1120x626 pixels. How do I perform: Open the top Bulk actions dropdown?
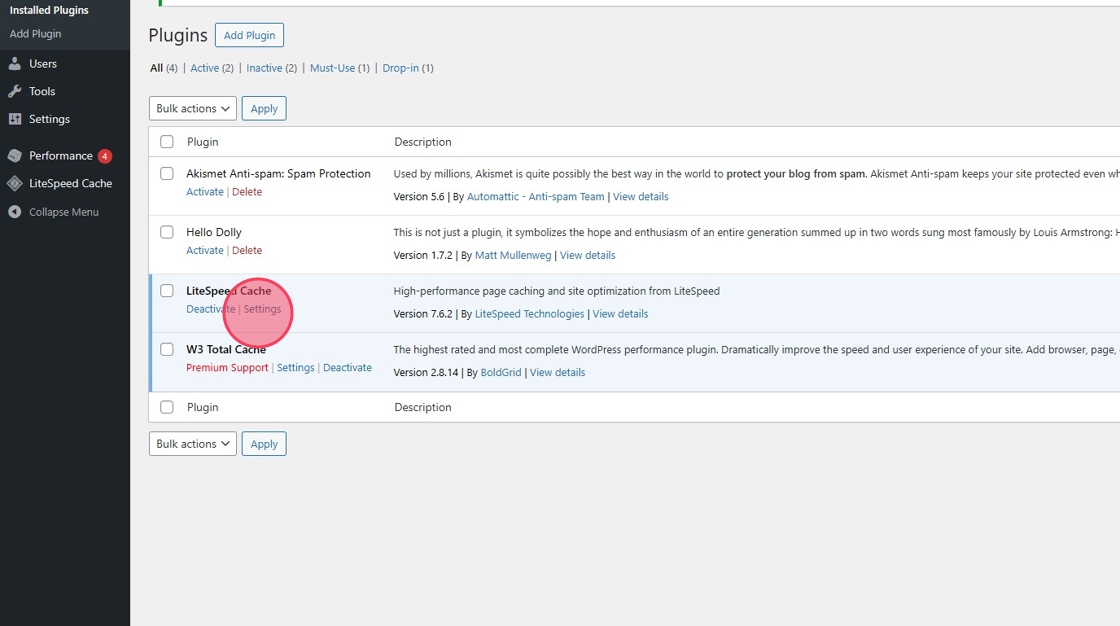192,108
